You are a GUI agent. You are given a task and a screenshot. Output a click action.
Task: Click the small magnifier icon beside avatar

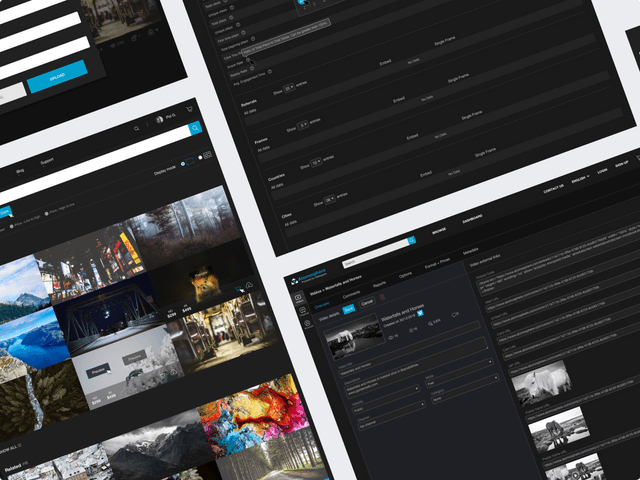137,128
